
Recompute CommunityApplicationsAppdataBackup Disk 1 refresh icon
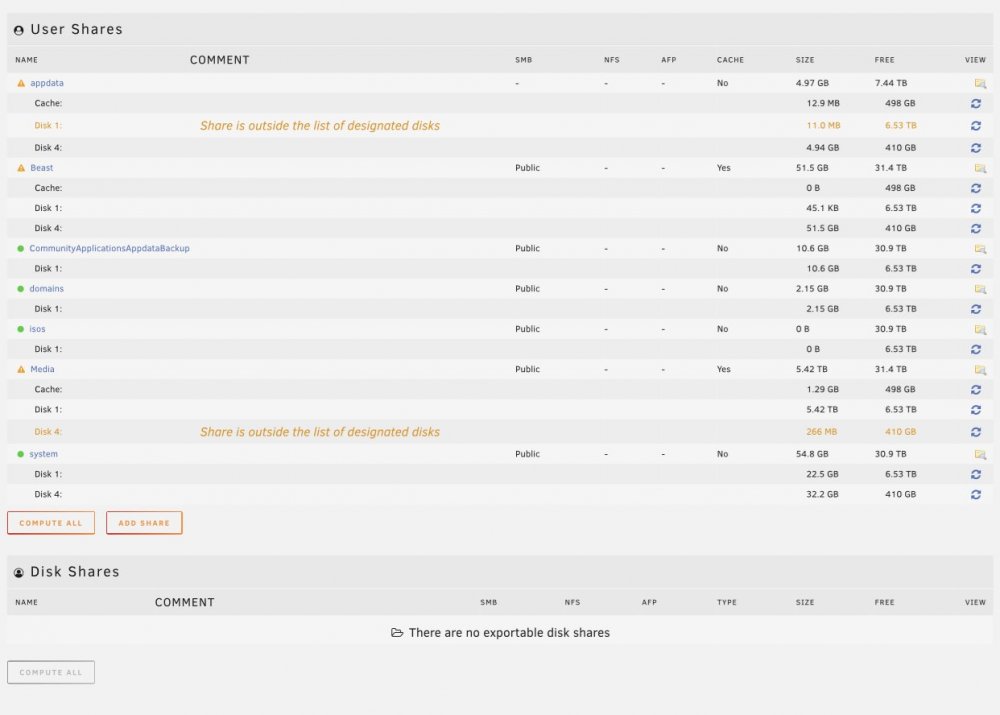point(976,269)
